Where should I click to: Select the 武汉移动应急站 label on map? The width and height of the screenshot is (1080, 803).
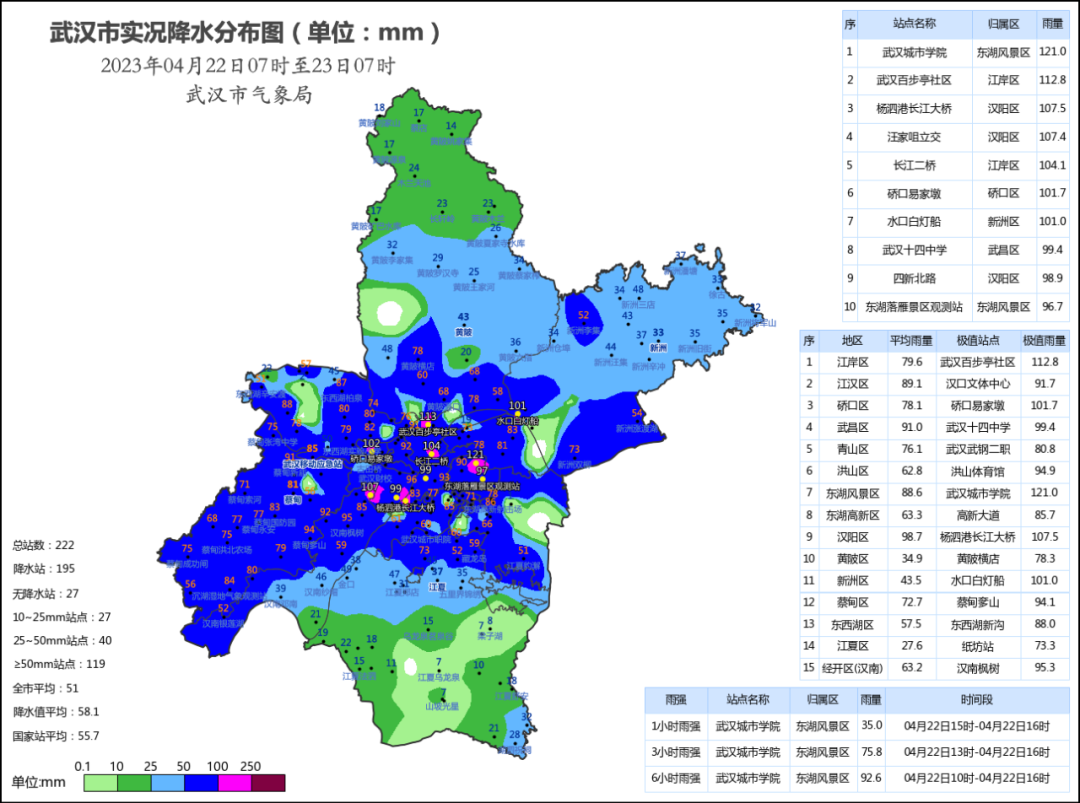click(312, 464)
